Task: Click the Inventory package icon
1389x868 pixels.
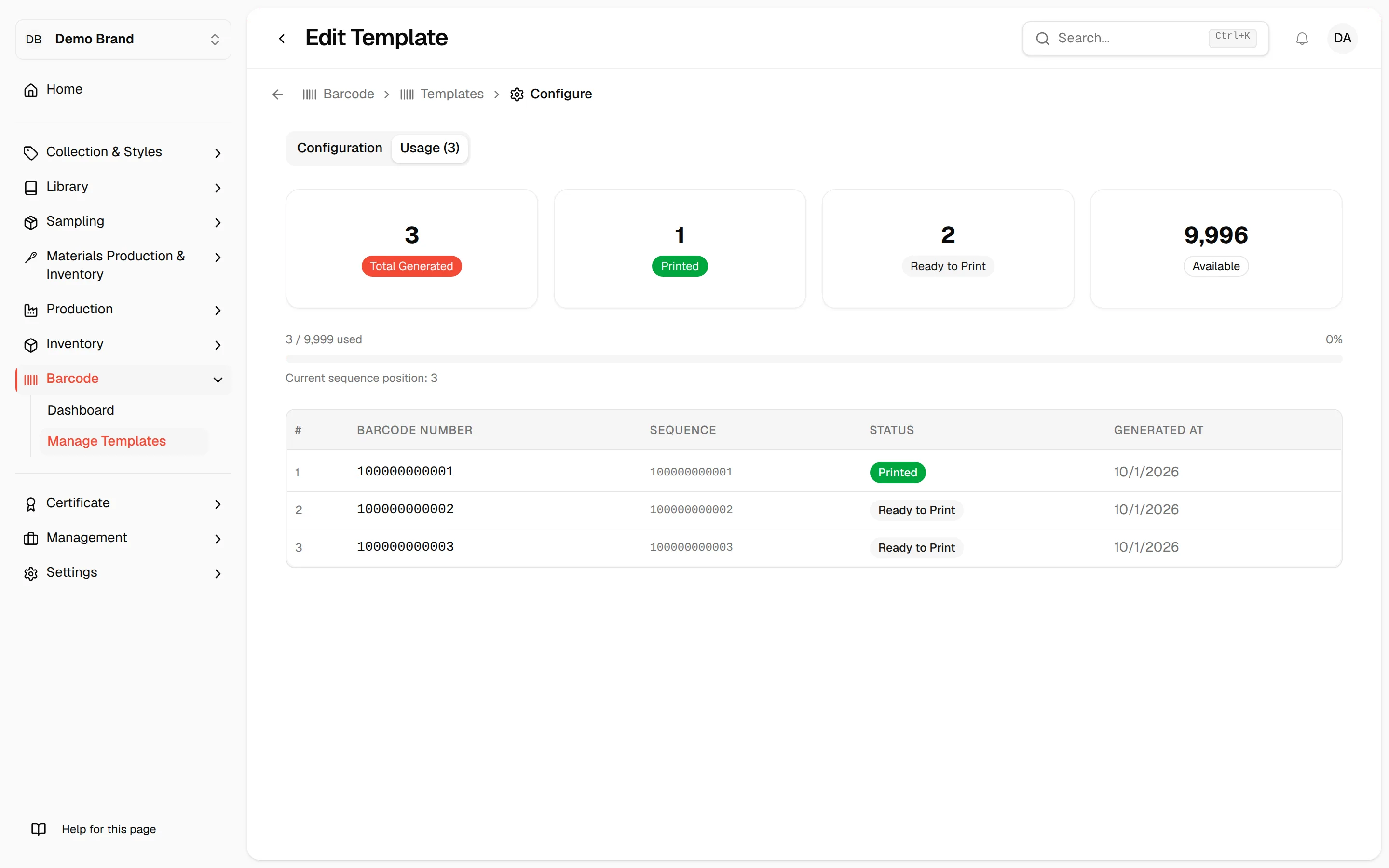Action: click(x=31, y=344)
